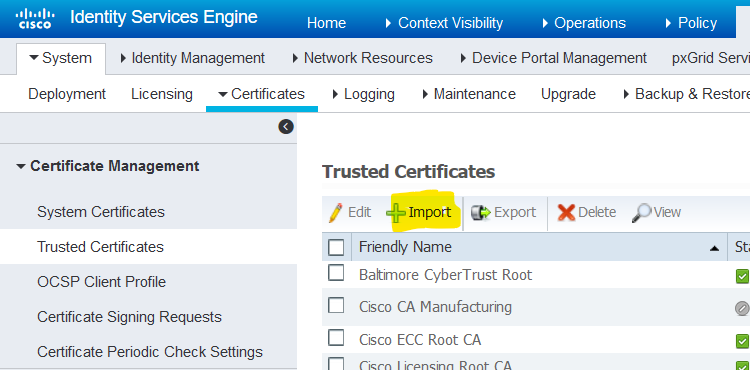This screenshot has height=370, width=750.
Task: Collapse sidebar with the round arrow icon
Action: (286, 127)
